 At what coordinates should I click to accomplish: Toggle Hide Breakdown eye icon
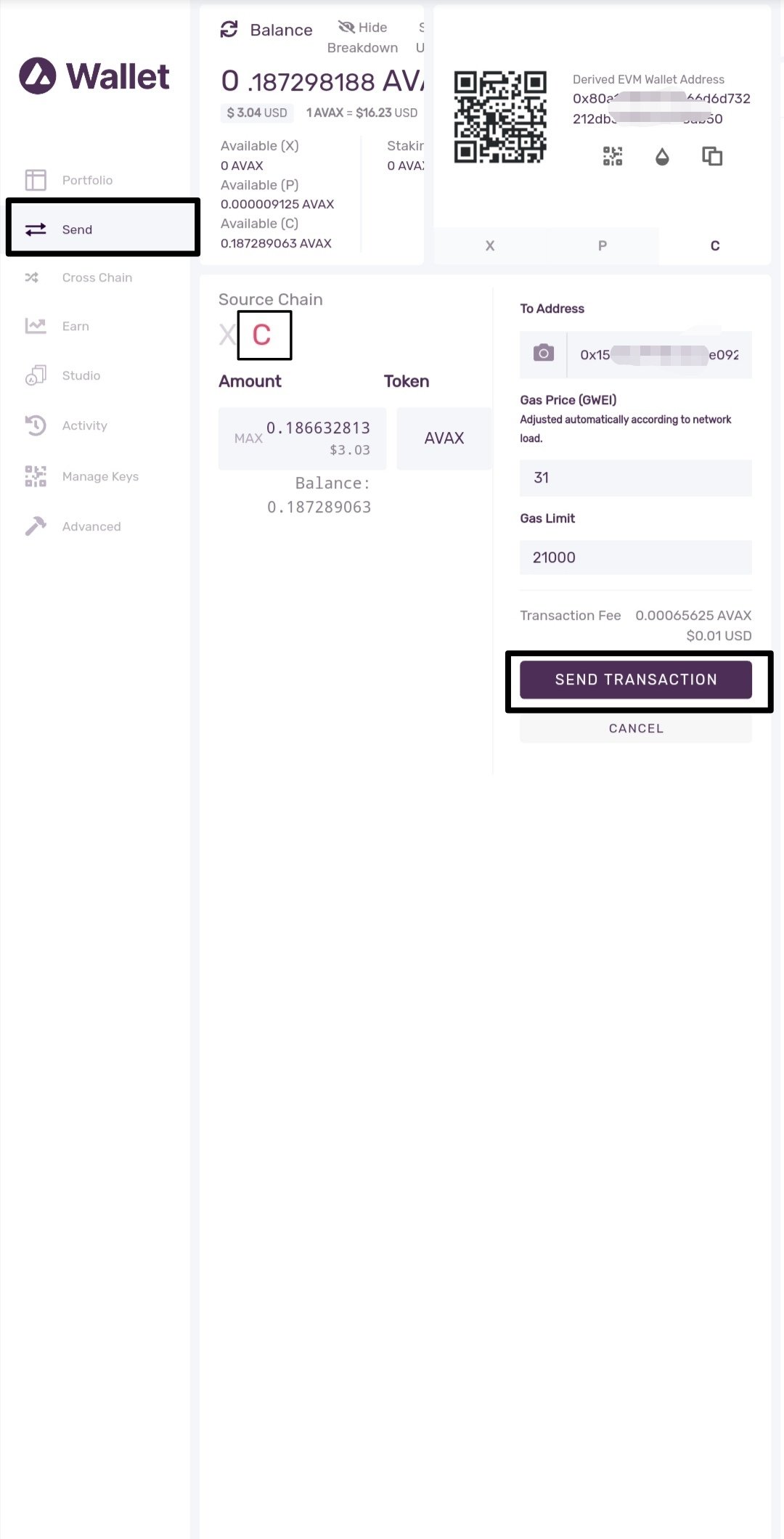347,28
